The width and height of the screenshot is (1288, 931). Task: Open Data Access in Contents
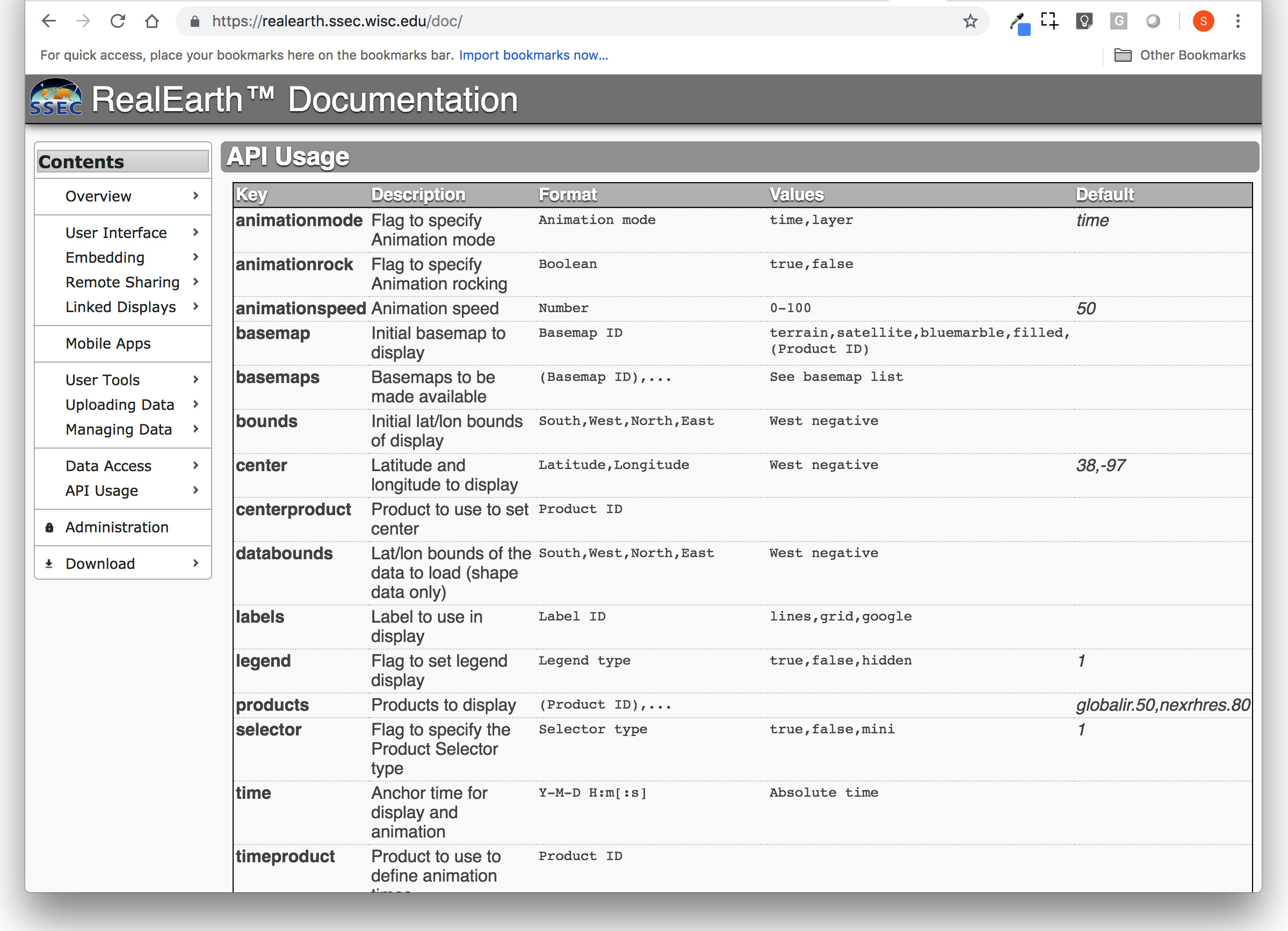pyautogui.click(x=108, y=466)
